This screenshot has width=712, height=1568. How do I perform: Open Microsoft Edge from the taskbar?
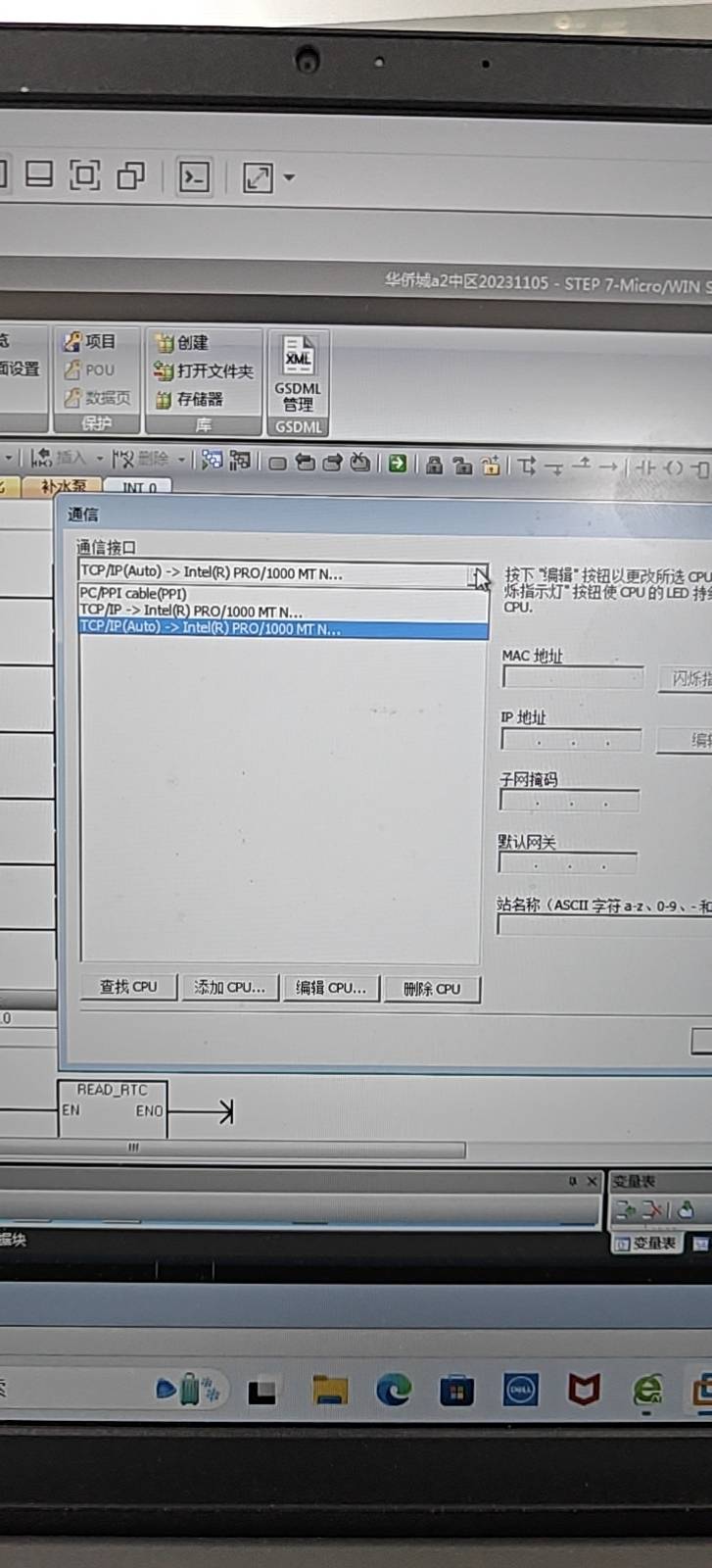click(x=394, y=1389)
